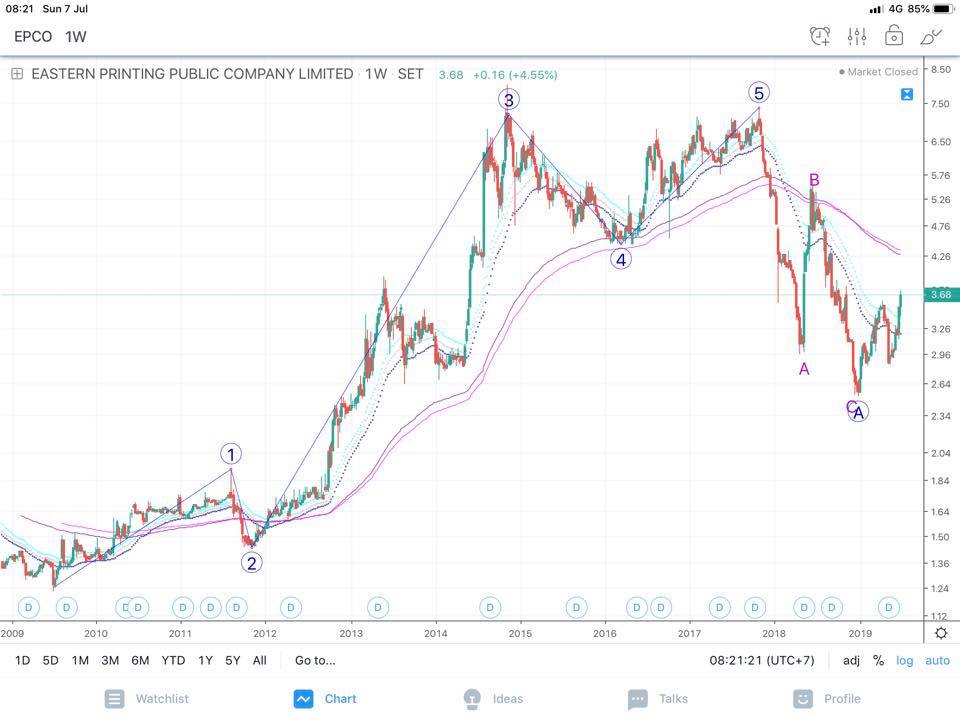Toggle adj price adjustment
The height and width of the screenshot is (720, 960).
coord(851,660)
